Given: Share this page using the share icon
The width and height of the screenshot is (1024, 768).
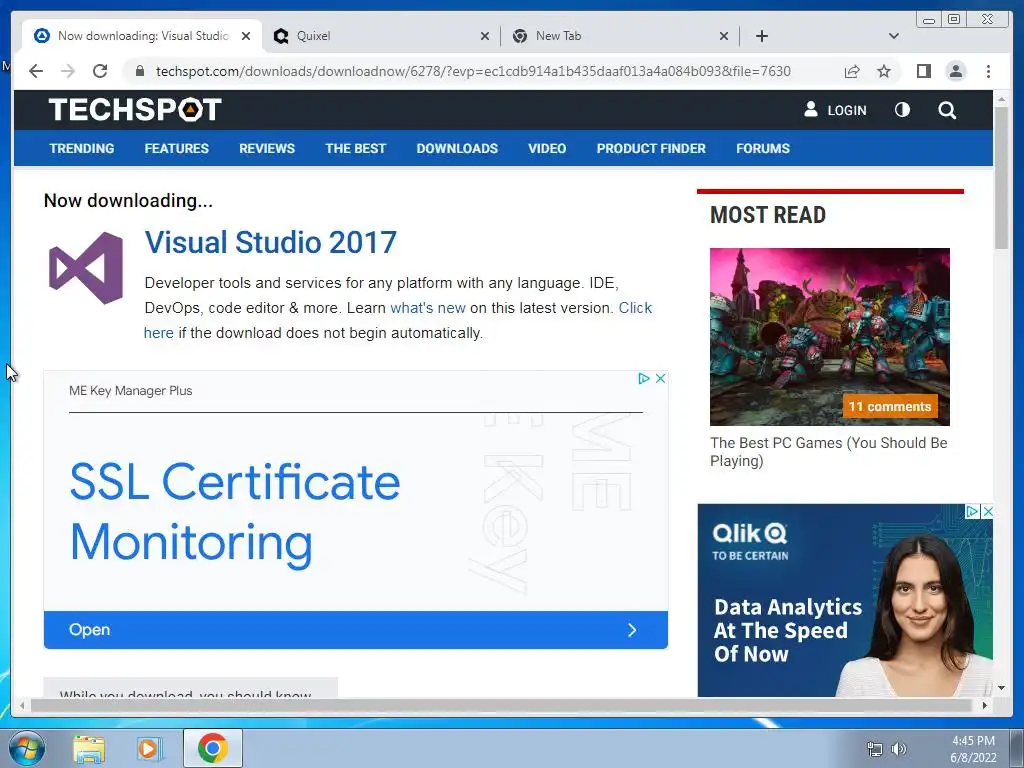Looking at the screenshot, I should pos(852,71).
